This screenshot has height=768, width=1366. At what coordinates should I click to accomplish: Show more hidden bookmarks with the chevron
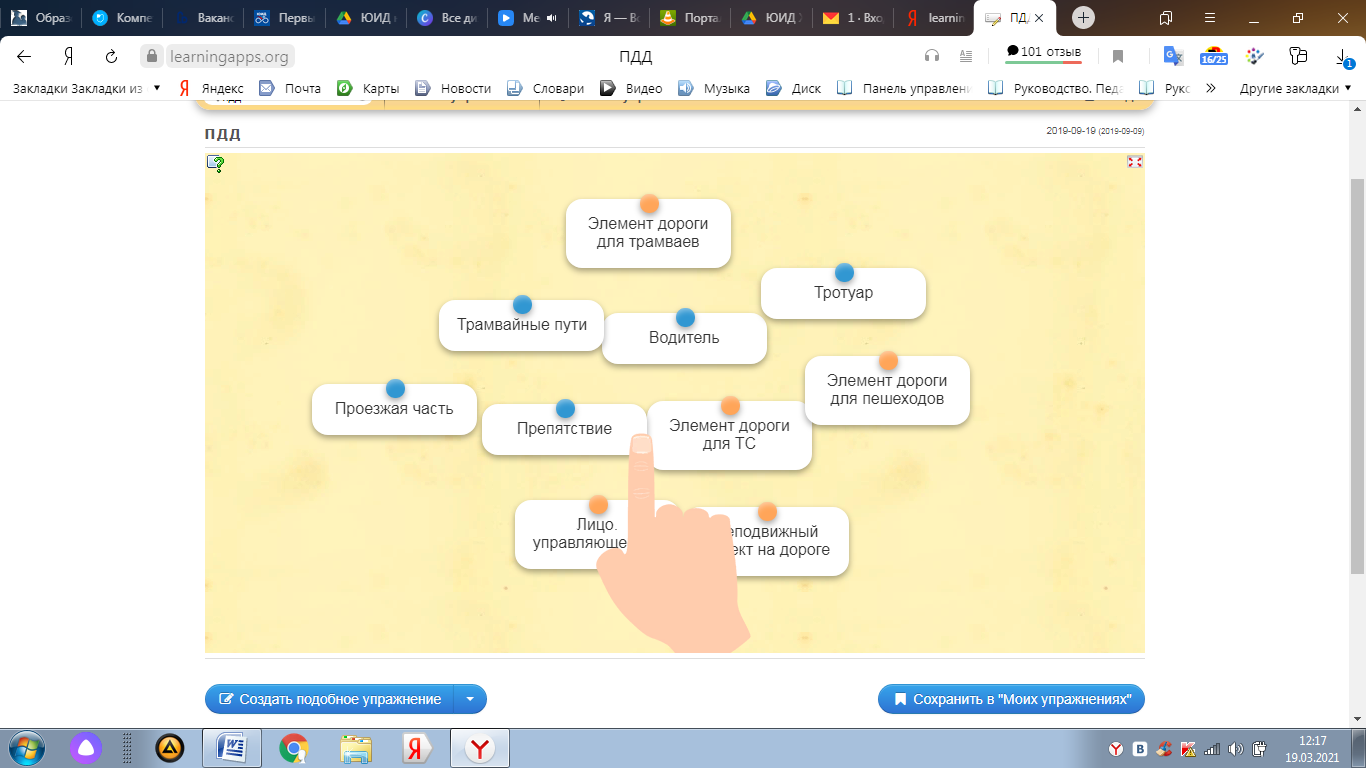[x=1211, y=88]
